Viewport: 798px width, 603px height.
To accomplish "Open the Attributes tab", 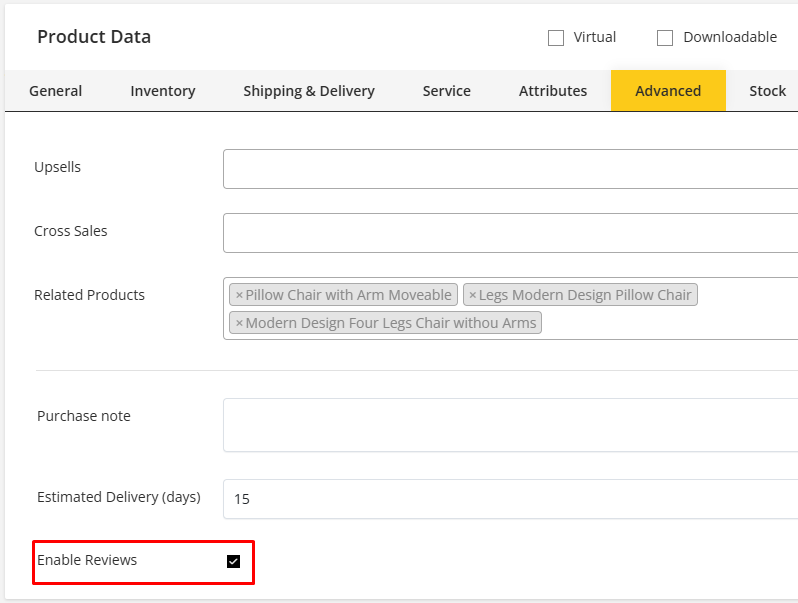I will tap(553, 91).
